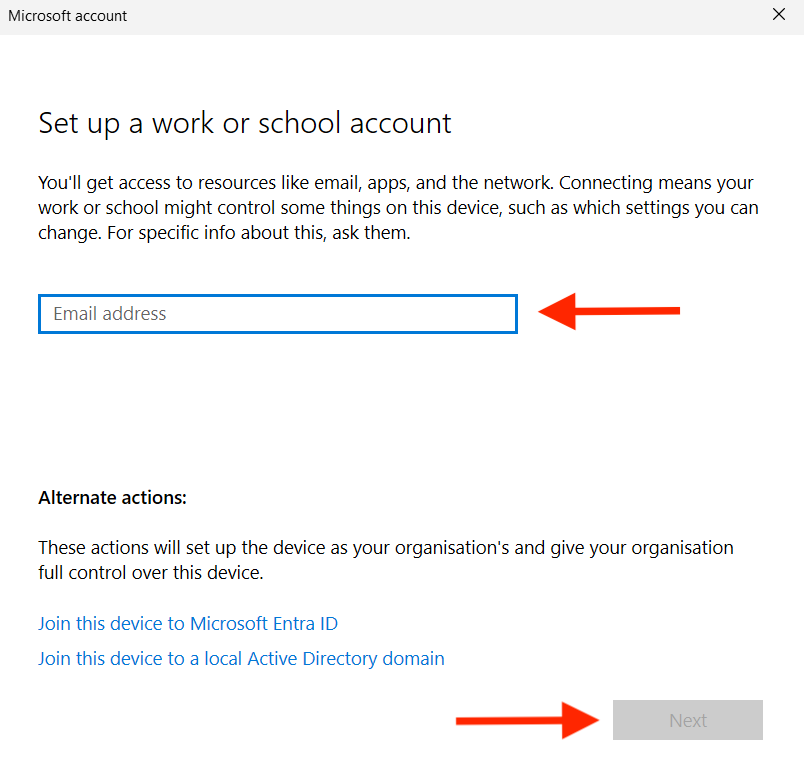
Task: Click the line 'change. For specific info about this'
Action: click(224, 233)
